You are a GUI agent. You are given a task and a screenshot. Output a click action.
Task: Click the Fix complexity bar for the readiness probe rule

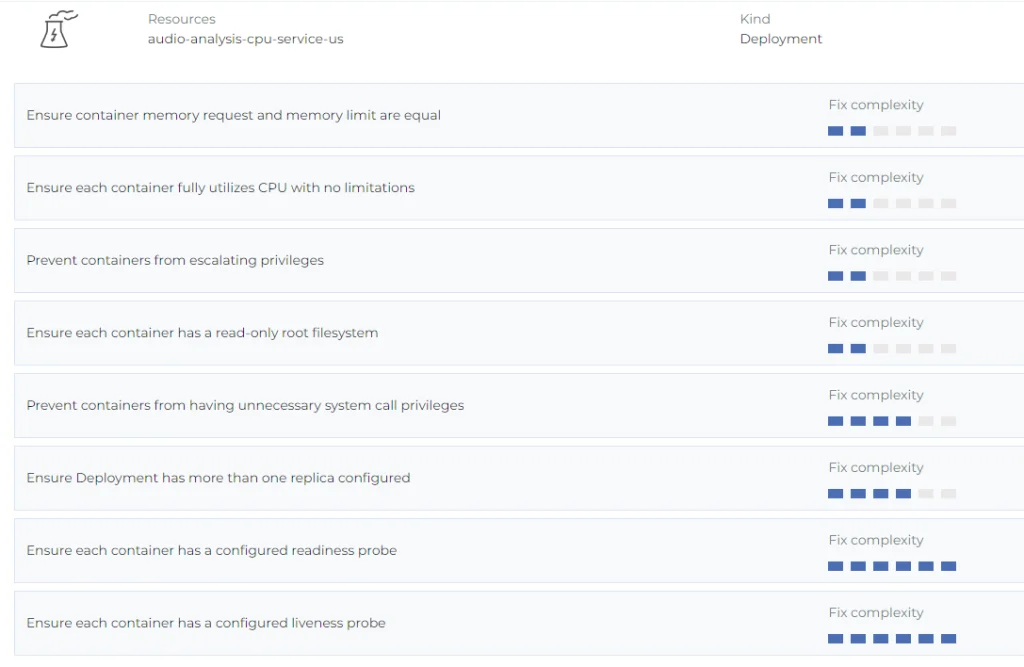pyautogui.click(x=892, y=566)
